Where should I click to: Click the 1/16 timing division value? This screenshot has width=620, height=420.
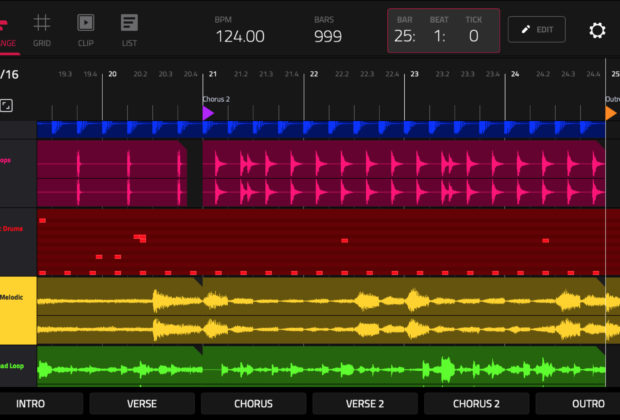pyautogui.click(x=9, y=74)
